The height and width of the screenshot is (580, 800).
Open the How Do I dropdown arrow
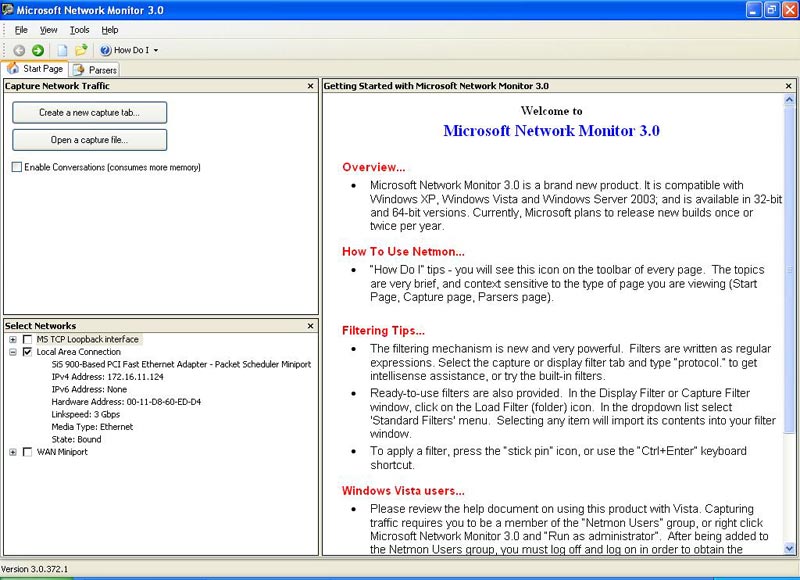tap(156, 50)
